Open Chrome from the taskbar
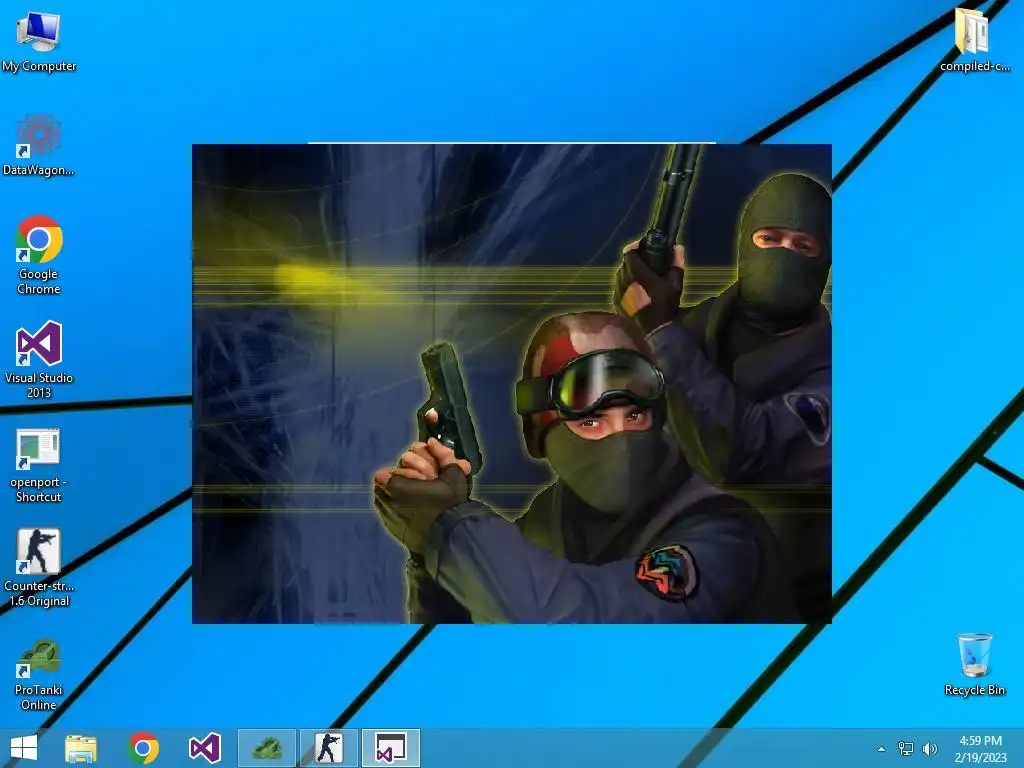This screenshot has height=768, width=1024. point(144,748)
